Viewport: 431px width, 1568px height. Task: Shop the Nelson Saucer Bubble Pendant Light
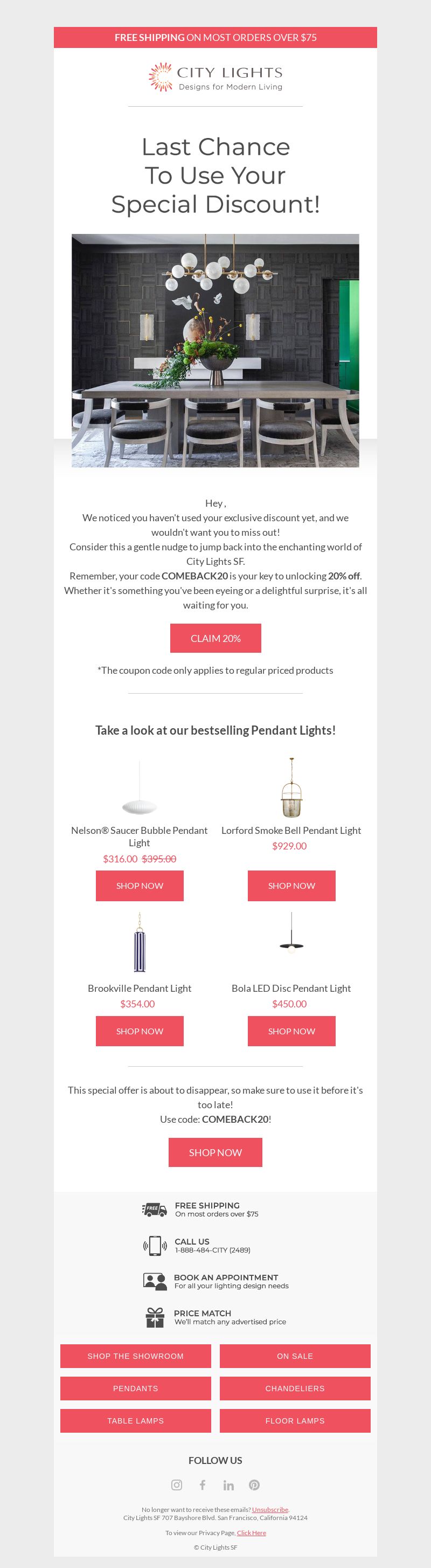[140, 886]
